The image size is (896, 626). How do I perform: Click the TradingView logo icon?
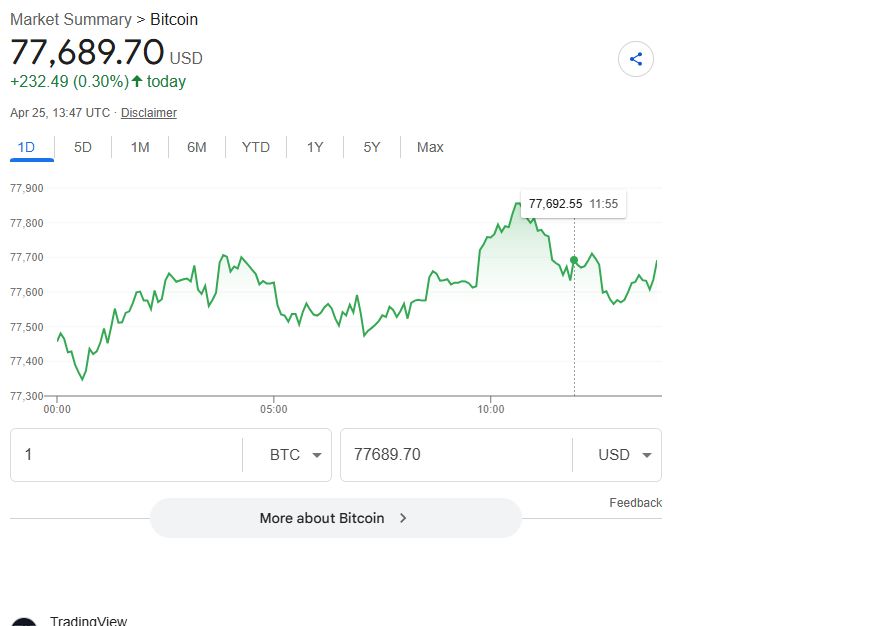pos(24,622)
